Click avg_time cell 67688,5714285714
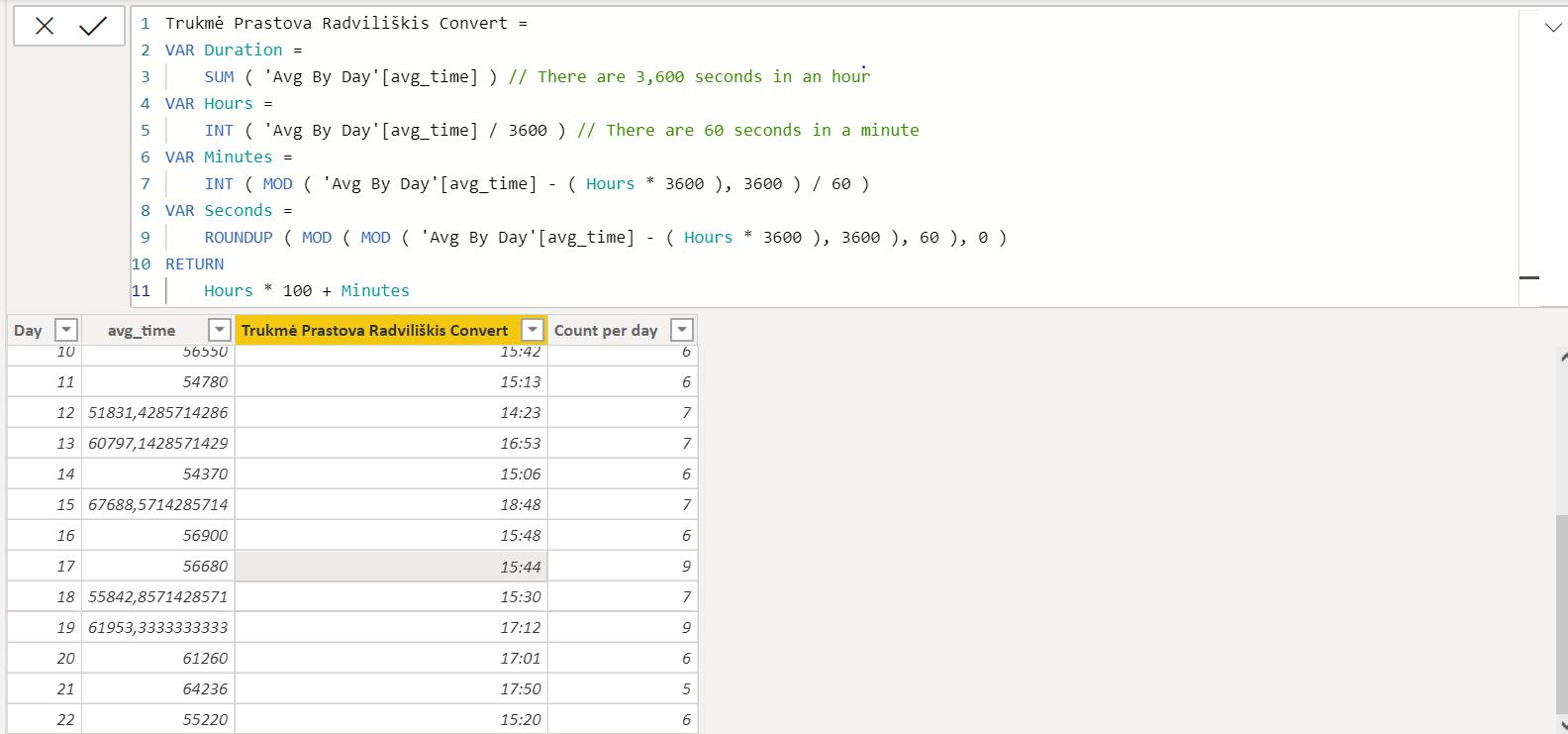Screen dimensions: 1568x734 coord(158,504)
